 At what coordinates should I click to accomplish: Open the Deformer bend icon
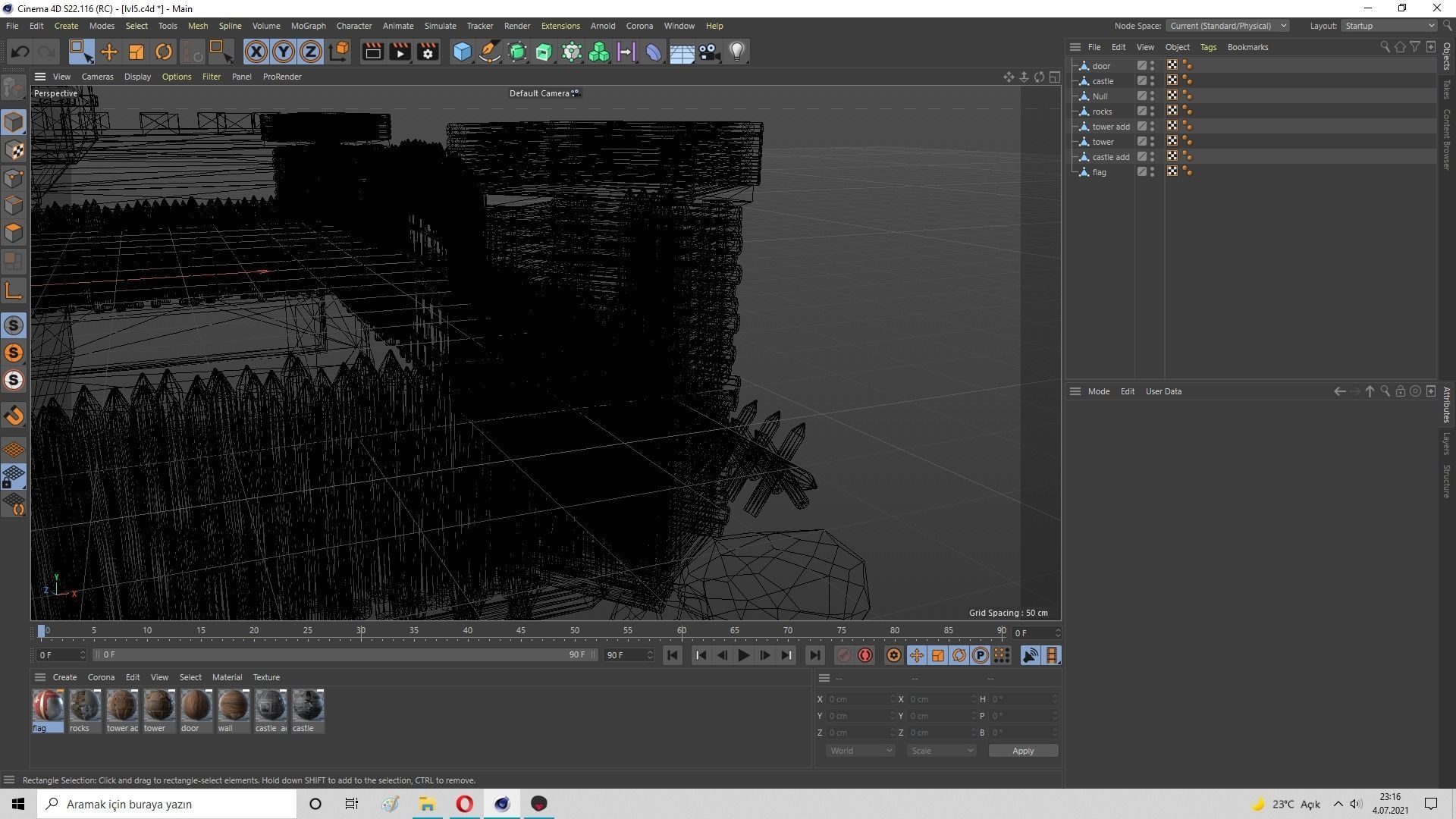point(654,52)
